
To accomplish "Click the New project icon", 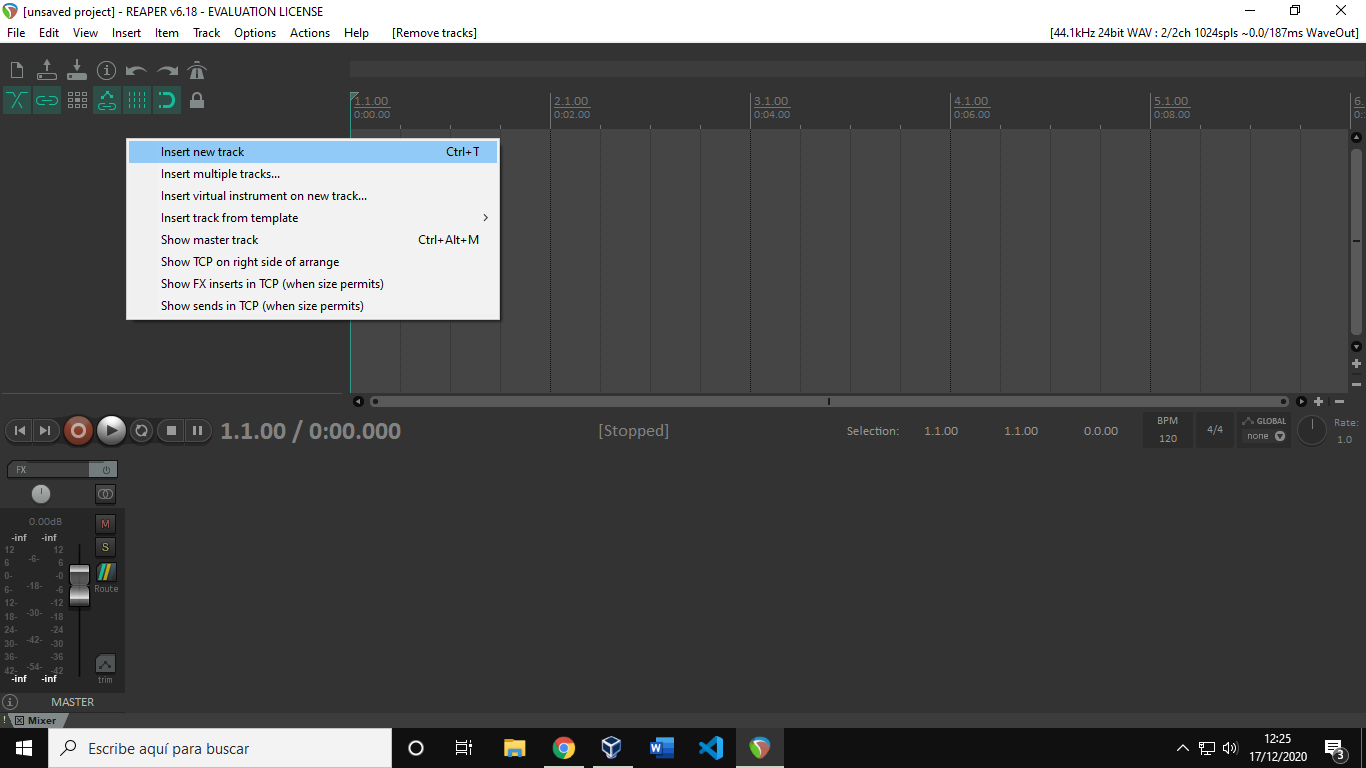I will pos(17,70).
